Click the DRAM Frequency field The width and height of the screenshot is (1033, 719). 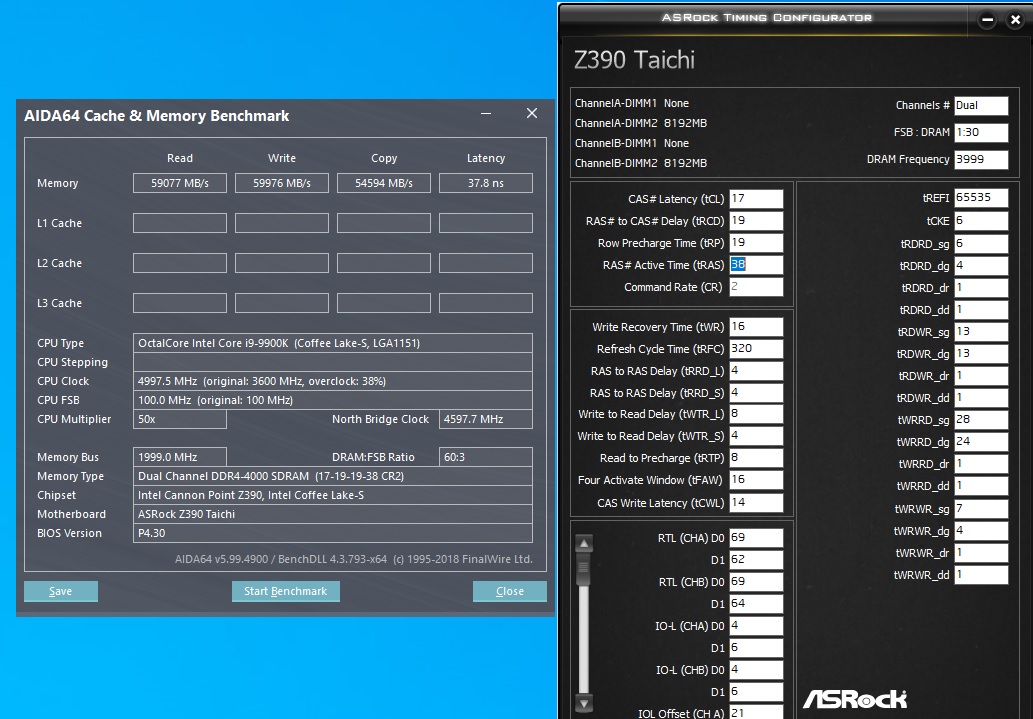[x=981, y=159]
